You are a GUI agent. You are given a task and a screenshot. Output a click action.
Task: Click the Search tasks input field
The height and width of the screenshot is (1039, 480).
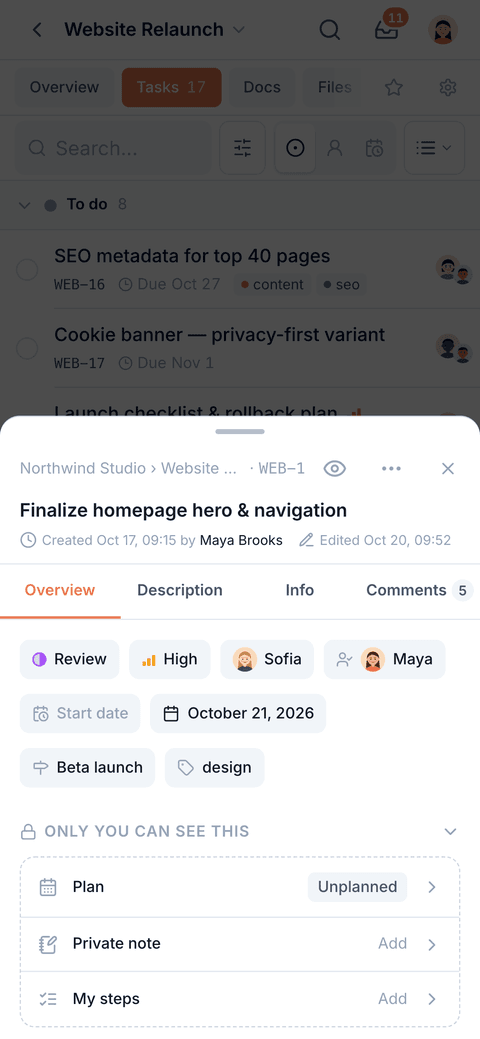113,148
